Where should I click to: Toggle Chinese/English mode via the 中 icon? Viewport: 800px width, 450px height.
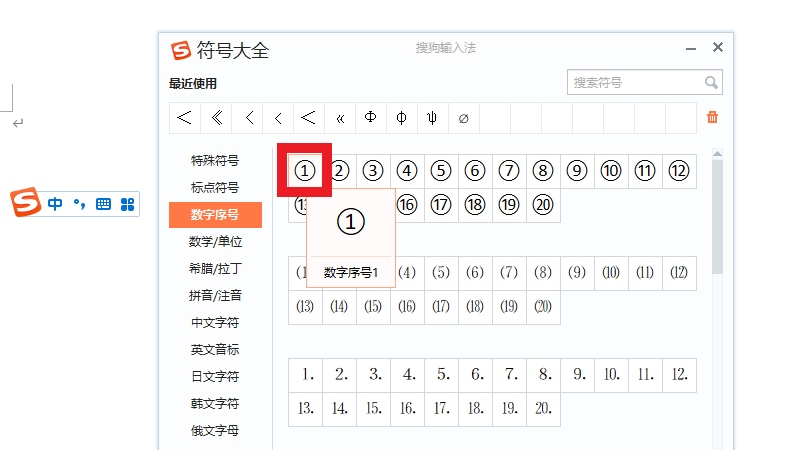point(55,204)
